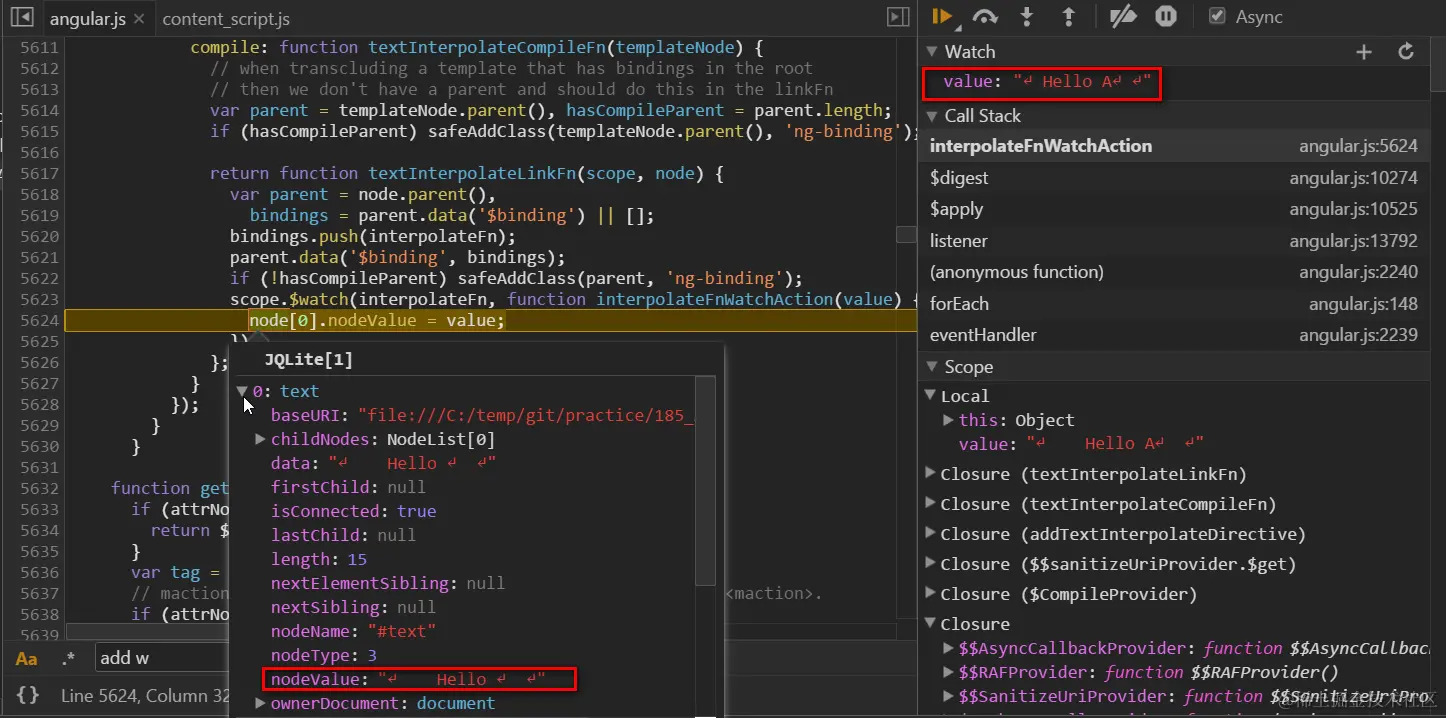The height and width of the screenshot is (718, 1446).
Task: Expand $$SanitizeUriProvider function entry
Action: [949, 696]
